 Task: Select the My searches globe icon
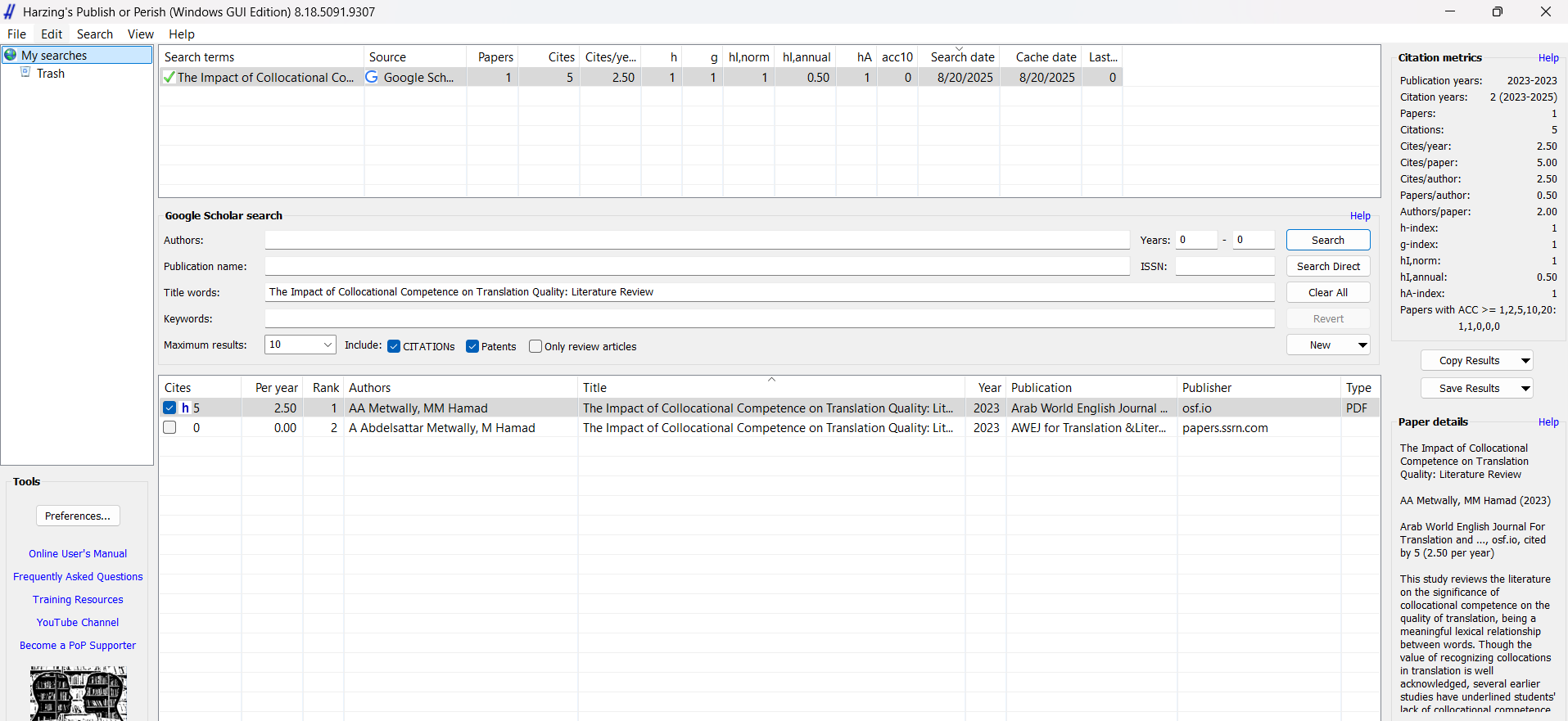(x=11, y=55)
